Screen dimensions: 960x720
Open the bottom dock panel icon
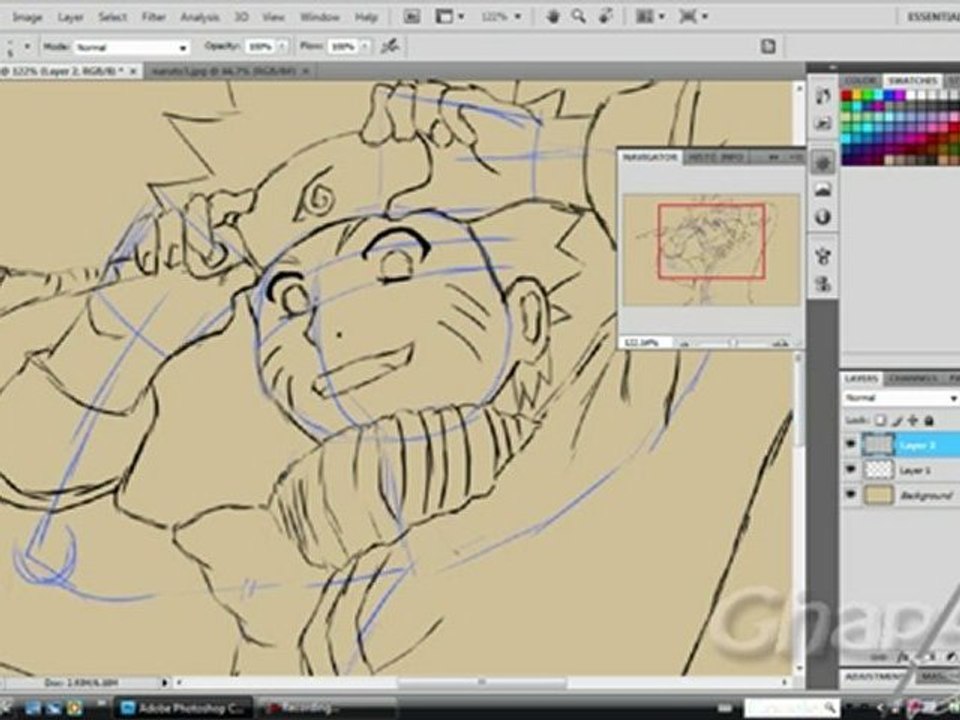point(823,284)
